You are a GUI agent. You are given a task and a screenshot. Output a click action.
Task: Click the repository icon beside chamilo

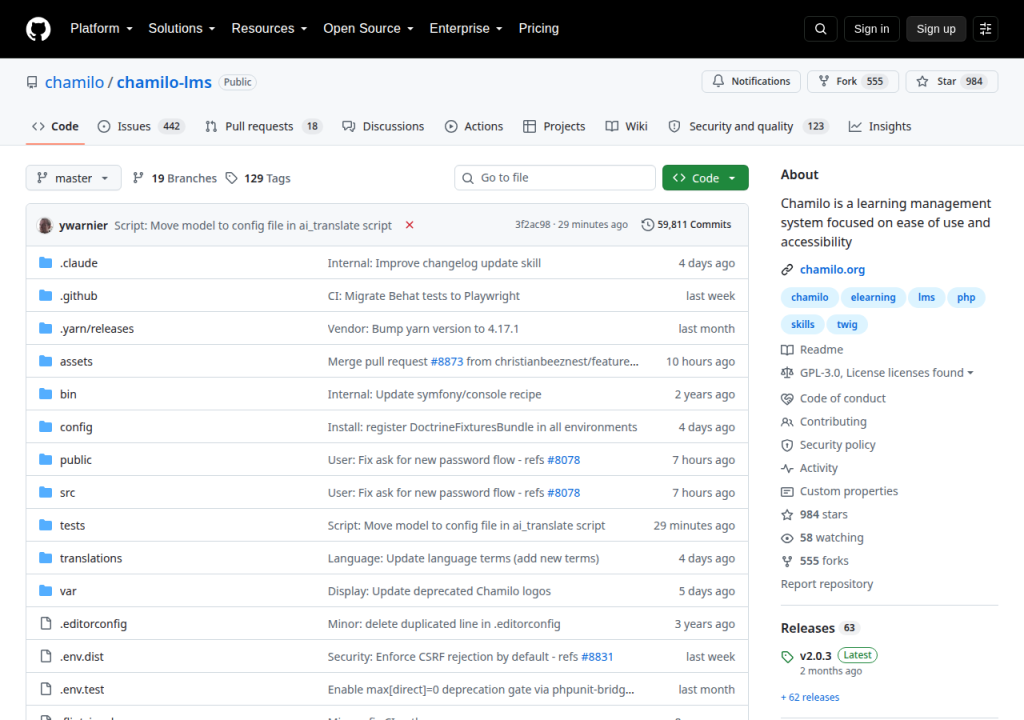pos(32,82)
